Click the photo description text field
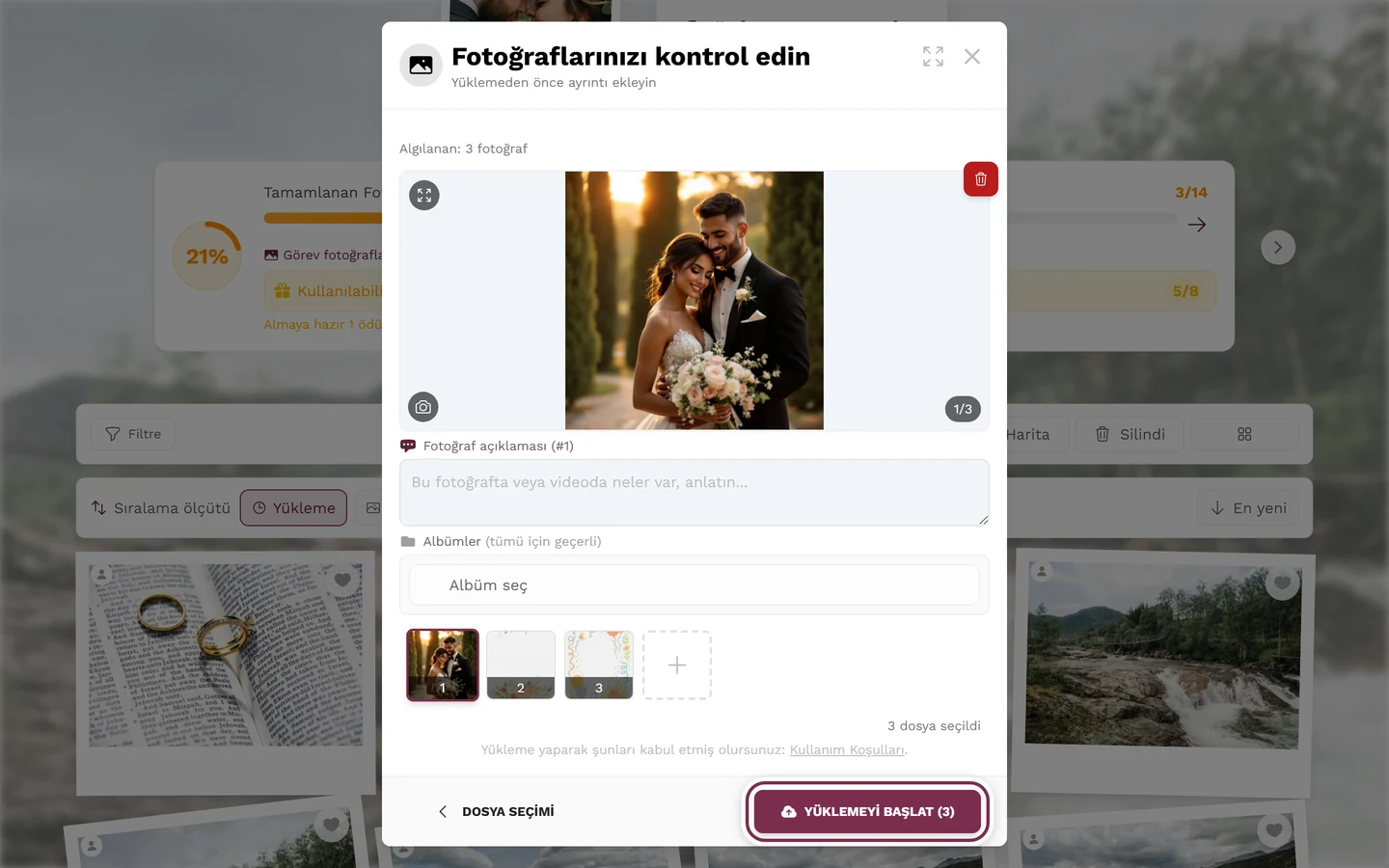The image size is (1389, 868). tap(694, 493)
